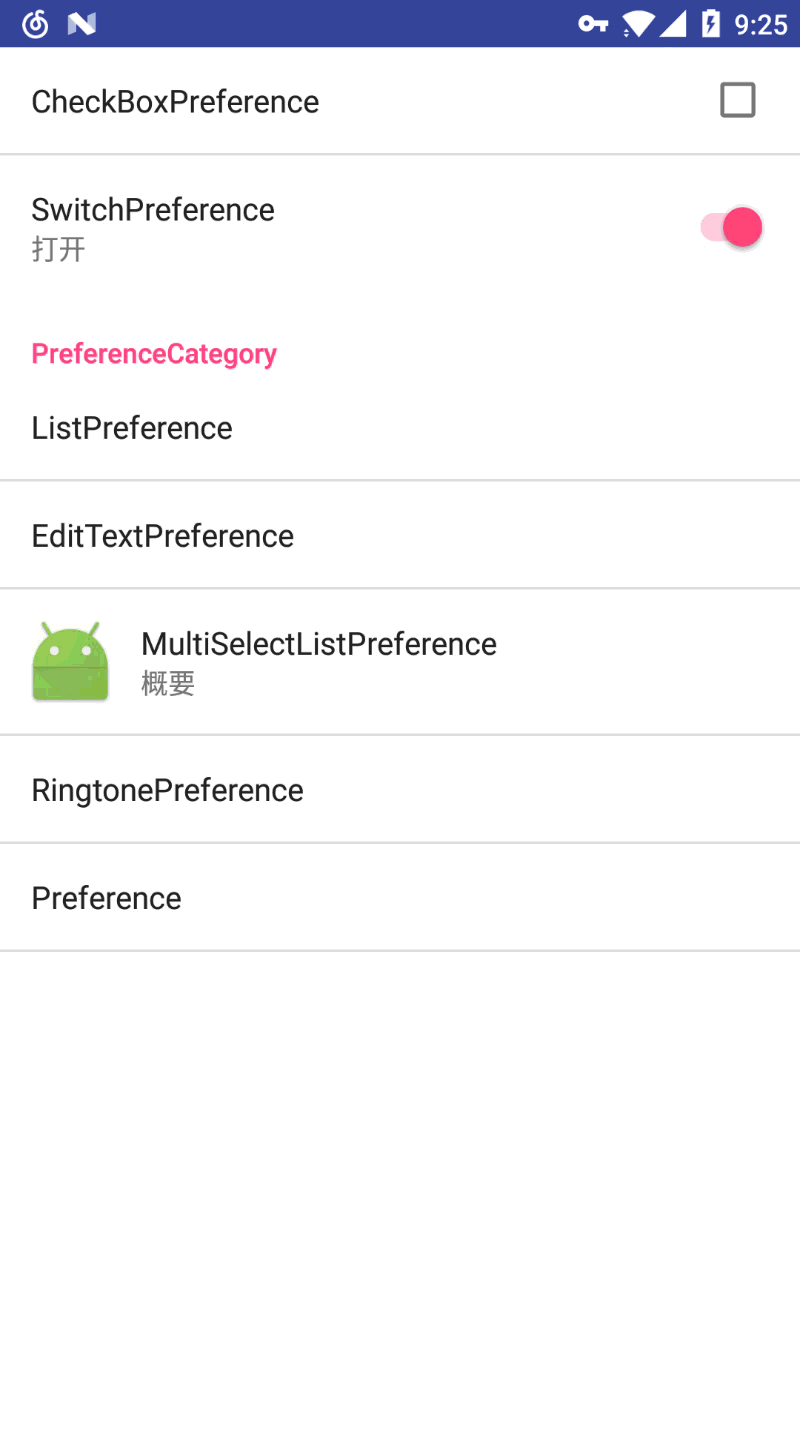Tap the 打开 summary under SwitchPreference
The height and width of the screenshot is (1440, 800).
(x=58, y=249)
